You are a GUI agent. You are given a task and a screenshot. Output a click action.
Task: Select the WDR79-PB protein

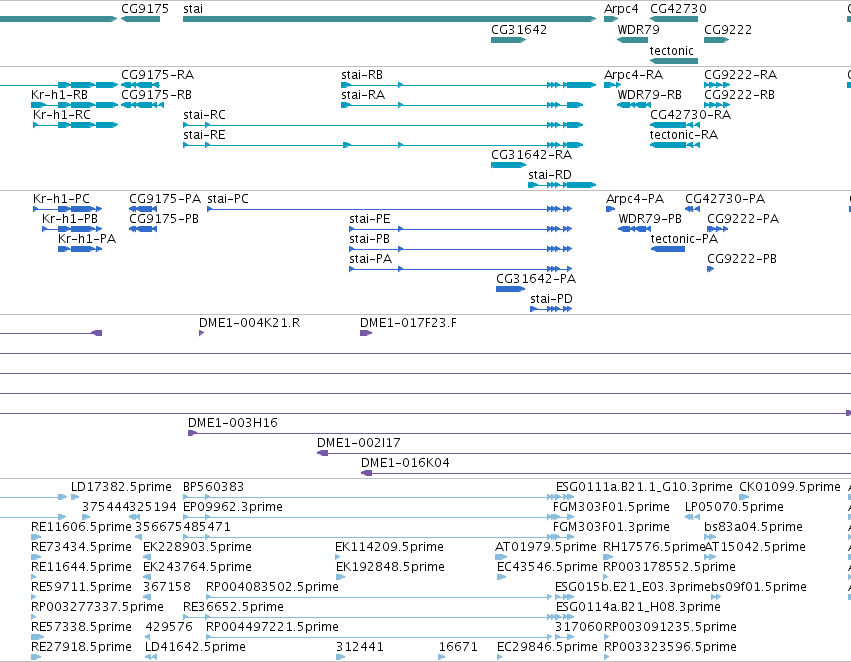pyautogui.click(x=634, y=229)
